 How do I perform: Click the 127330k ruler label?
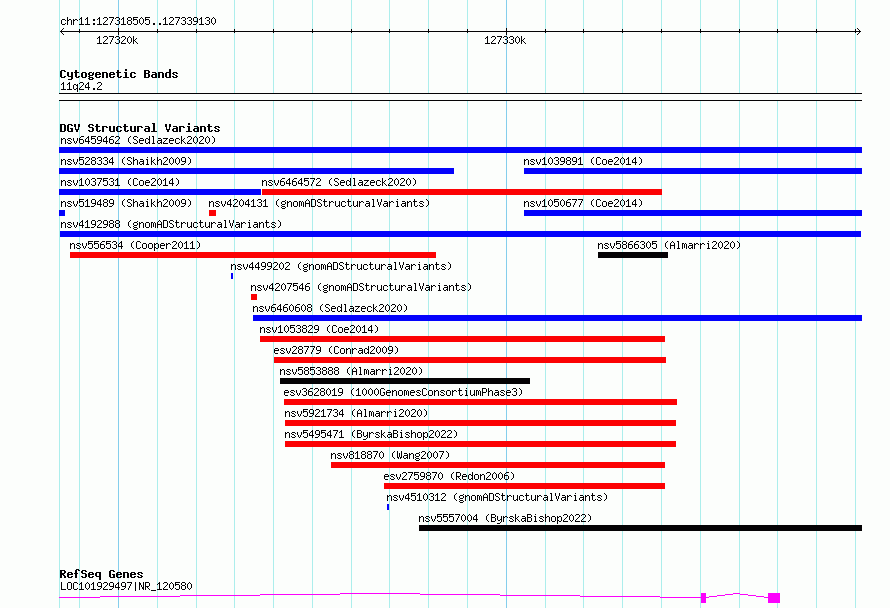(505, 40)
